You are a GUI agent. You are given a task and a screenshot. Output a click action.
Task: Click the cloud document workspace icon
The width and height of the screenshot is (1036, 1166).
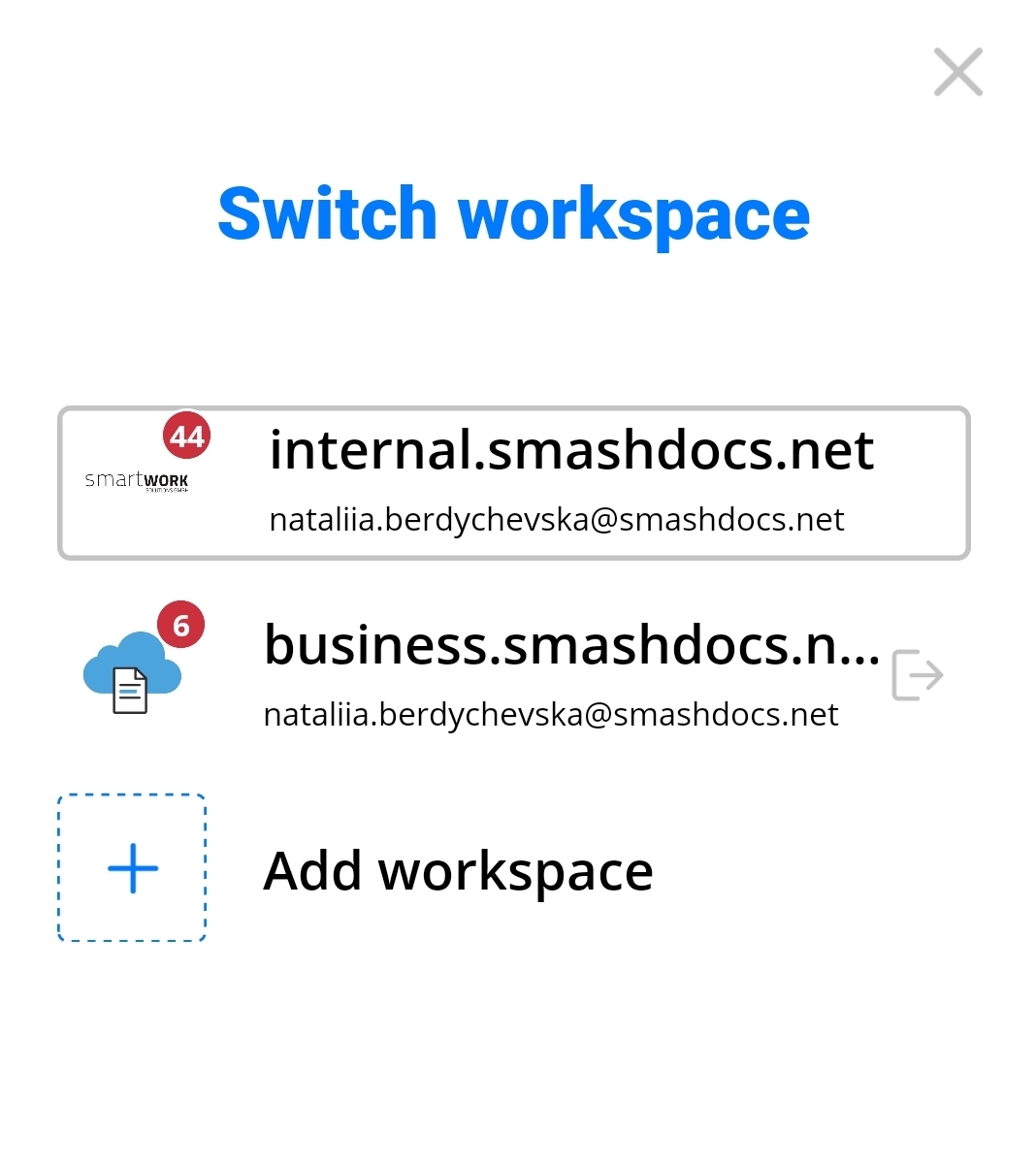pyautogui.click(x=132, y=672)
